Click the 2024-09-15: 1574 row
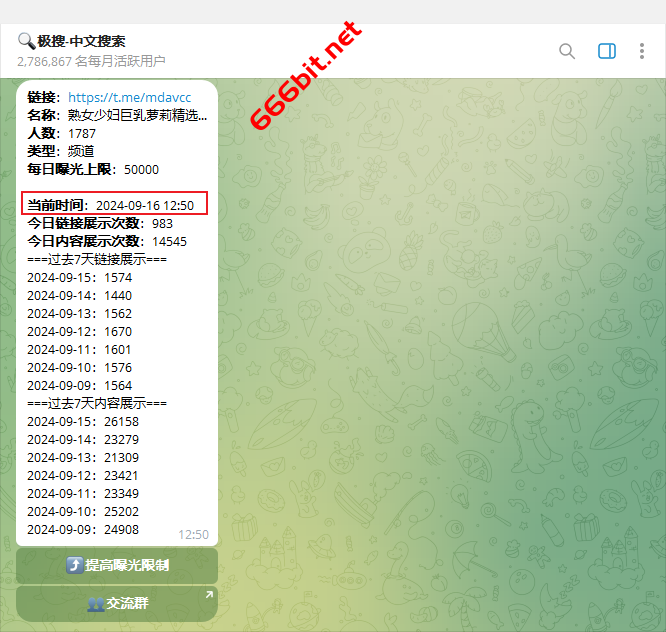This screenshot has width=666, height=632. coord(80,278)
